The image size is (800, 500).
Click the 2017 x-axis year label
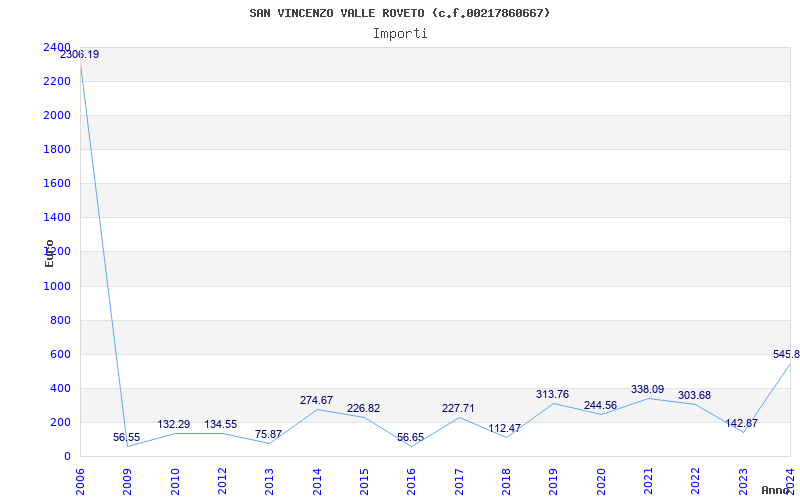point(459,481)
